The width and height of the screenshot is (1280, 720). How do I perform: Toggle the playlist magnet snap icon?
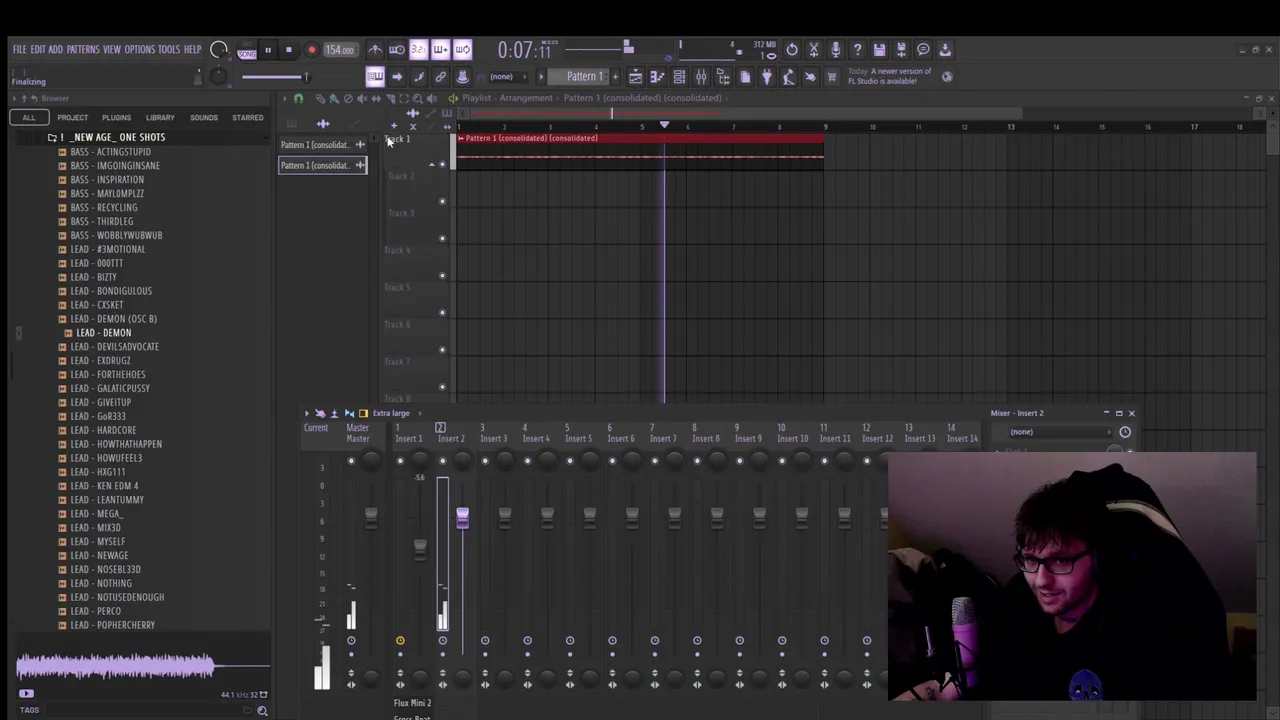pos(298,98)
